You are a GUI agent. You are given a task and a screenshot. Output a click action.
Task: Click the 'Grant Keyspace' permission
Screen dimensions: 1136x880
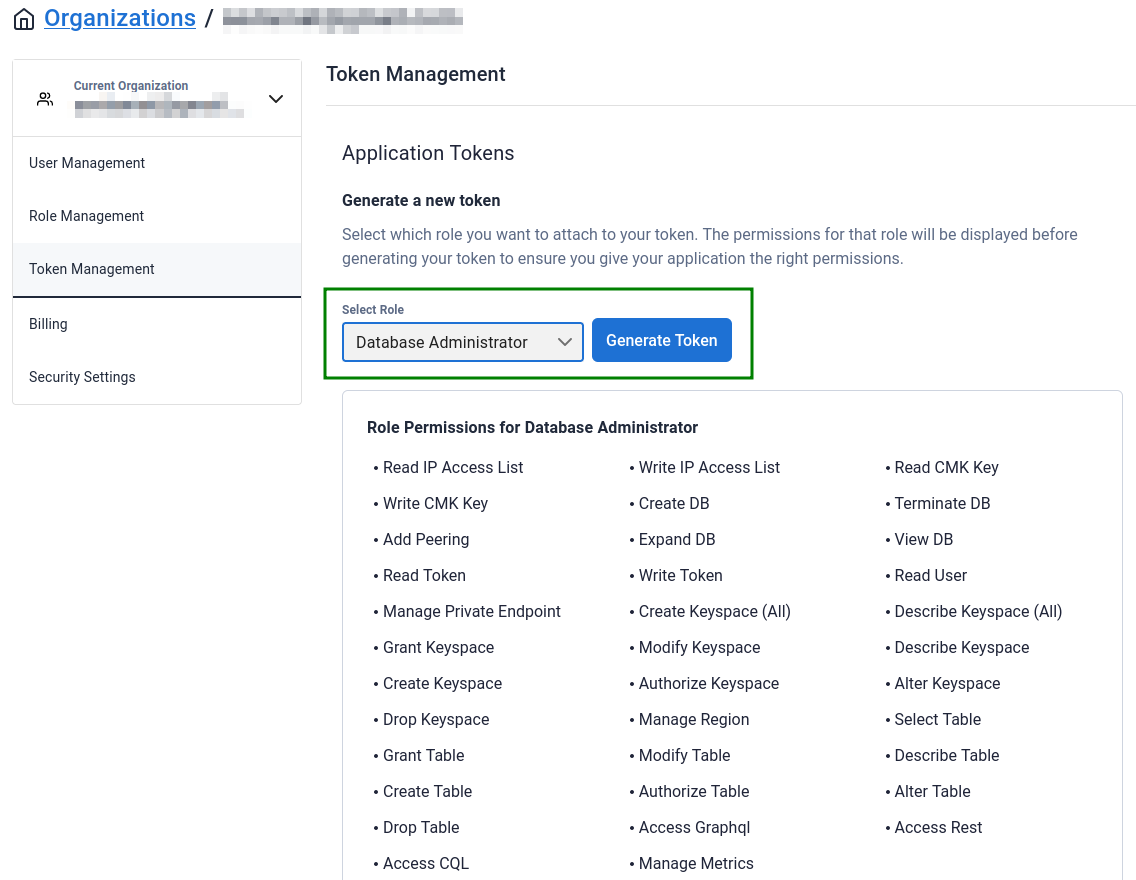tap(438, 648)
